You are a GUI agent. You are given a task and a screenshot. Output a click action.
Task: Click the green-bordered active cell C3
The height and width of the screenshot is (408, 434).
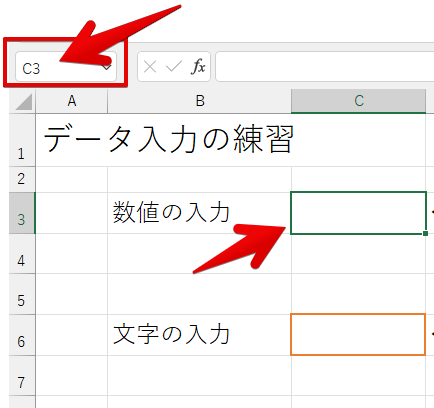click(358, 213)
